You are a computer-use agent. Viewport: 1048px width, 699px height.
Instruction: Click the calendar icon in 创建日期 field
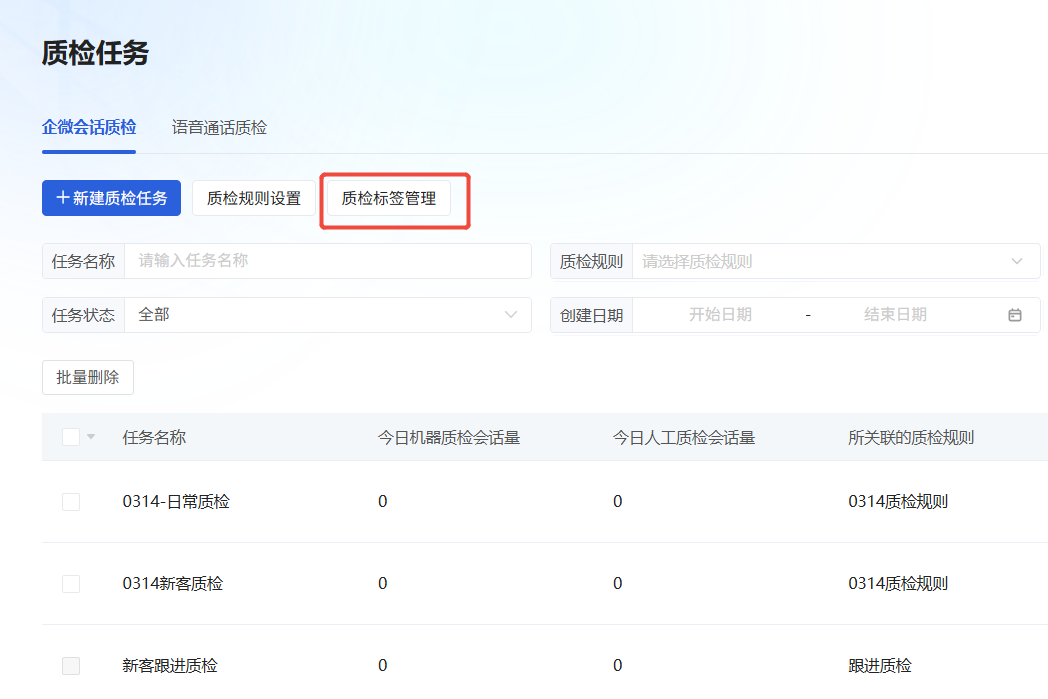(x=1015, y=315)
